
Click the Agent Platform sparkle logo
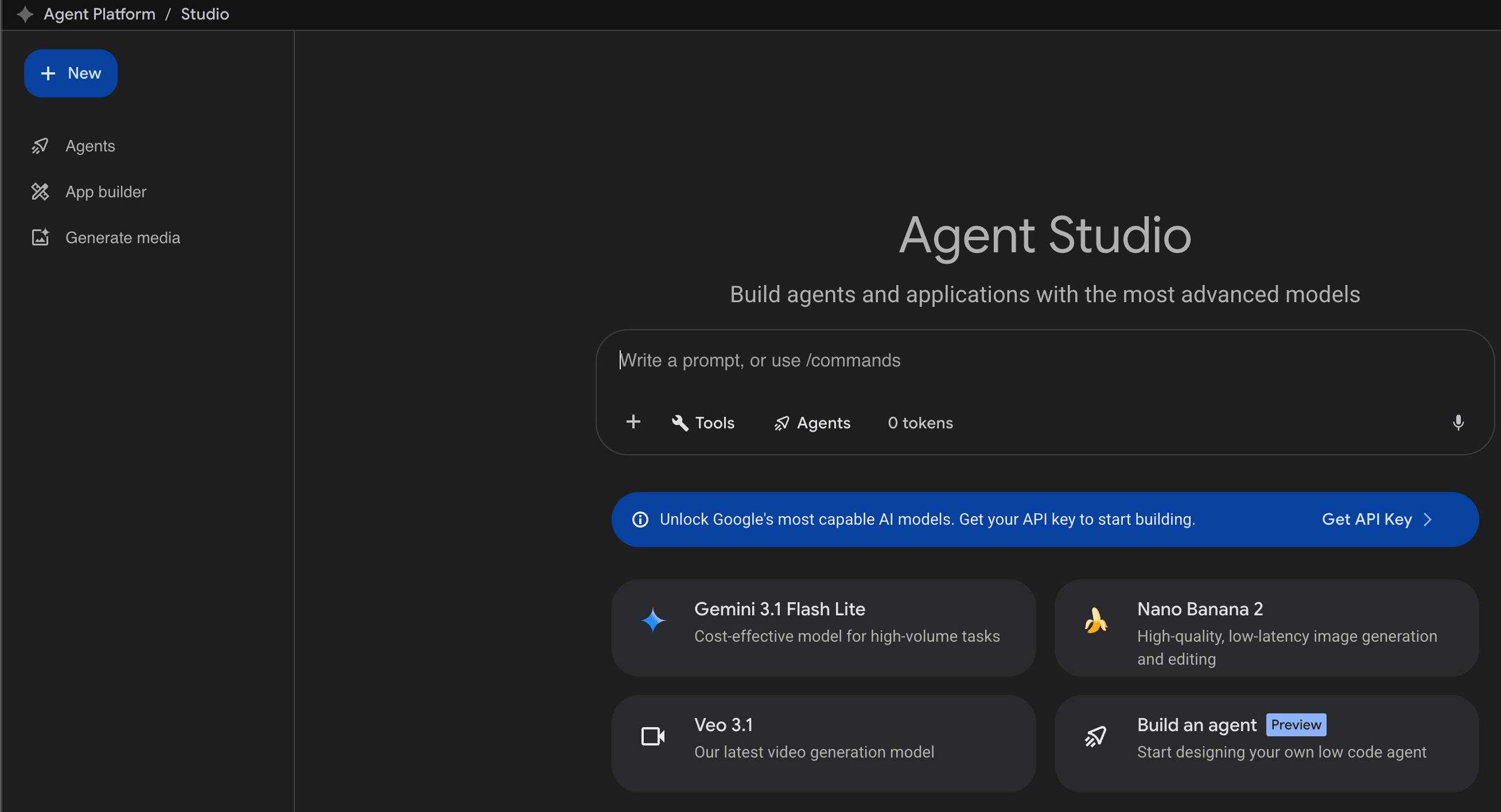[25, 14]
